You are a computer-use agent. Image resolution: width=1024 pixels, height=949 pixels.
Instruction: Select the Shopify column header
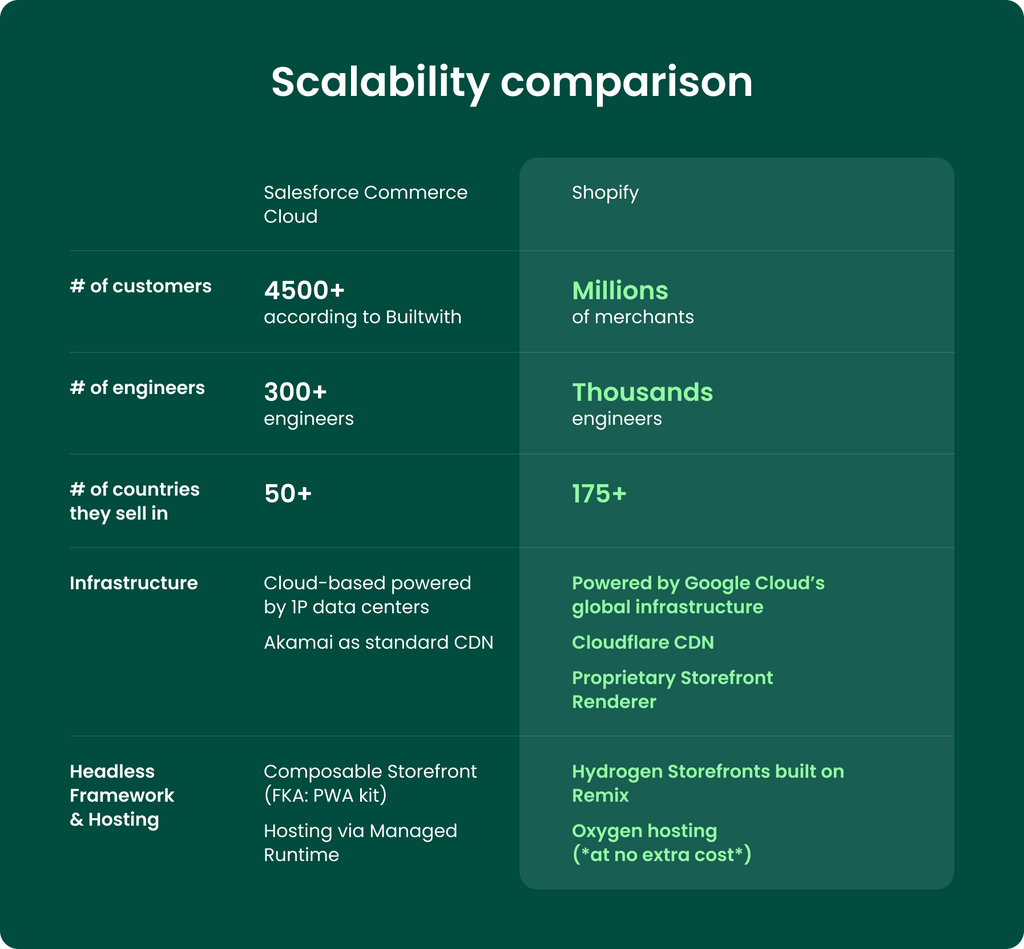pos(604,193)
